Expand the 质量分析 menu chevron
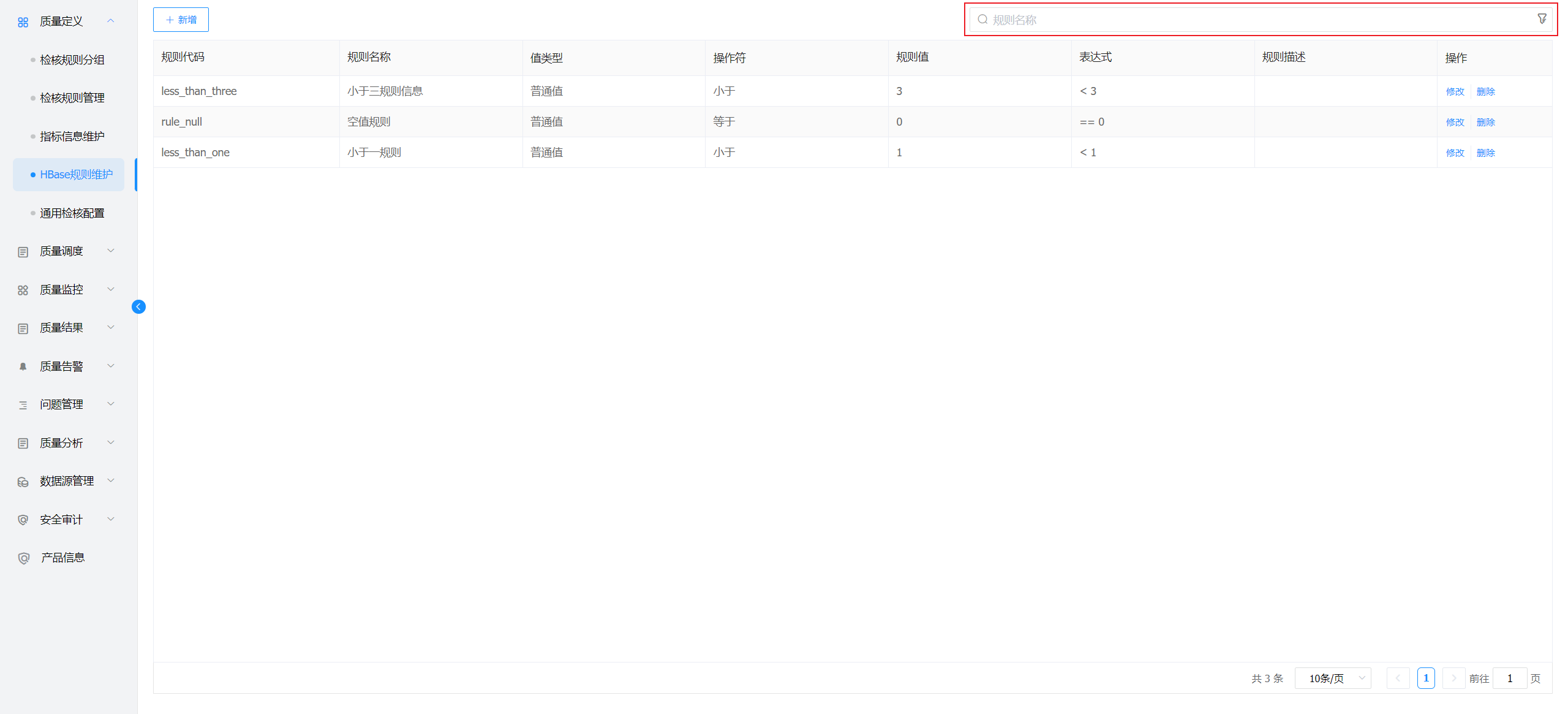Image resolution: width=1568 pixels, height=714 pixels. [111, 442]
